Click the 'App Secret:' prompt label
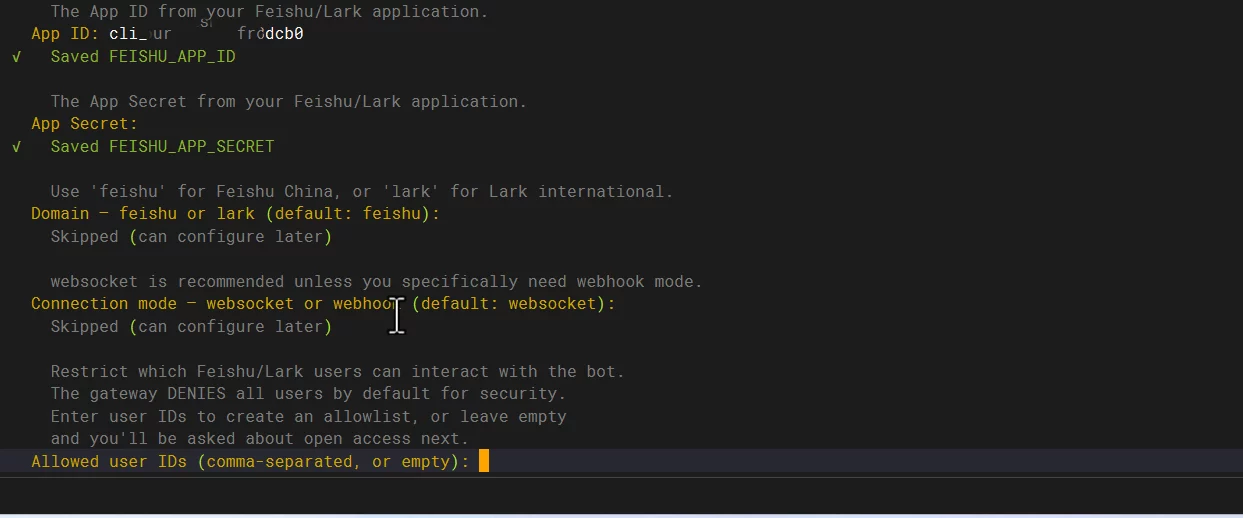 [84, 124]
